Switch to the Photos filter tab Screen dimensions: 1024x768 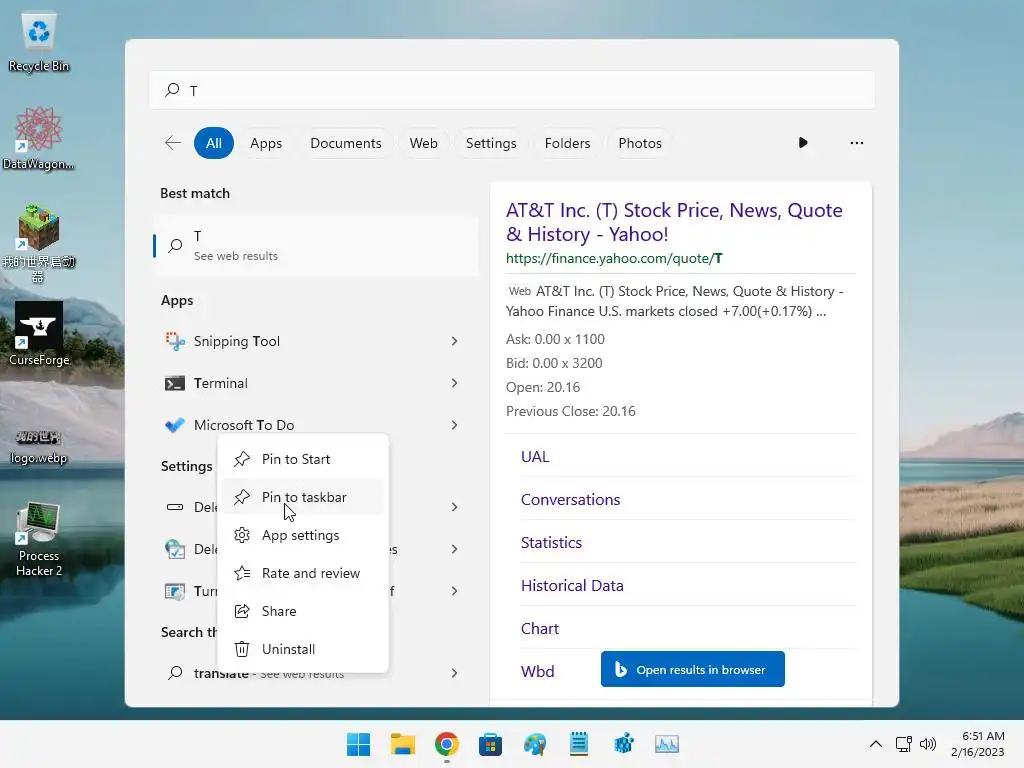[640, 143]
